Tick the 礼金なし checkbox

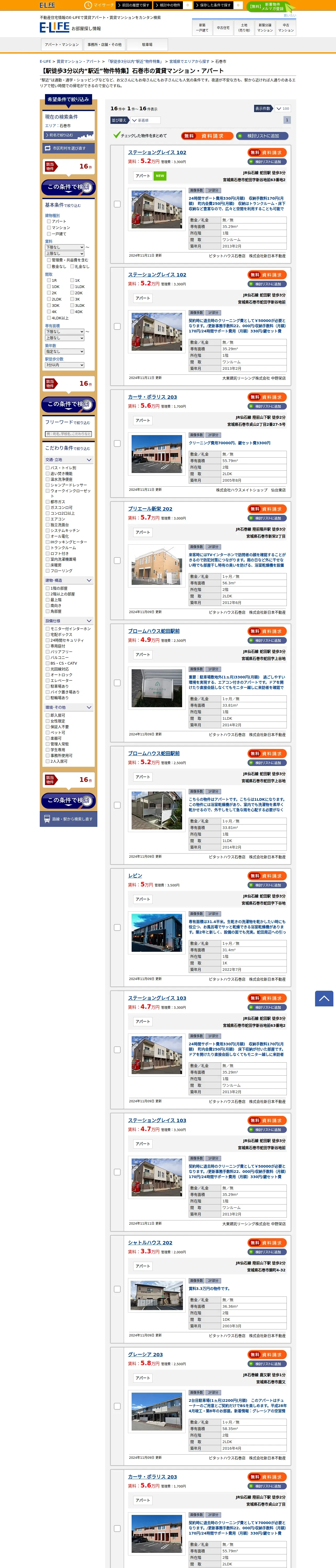click(72, 266)
